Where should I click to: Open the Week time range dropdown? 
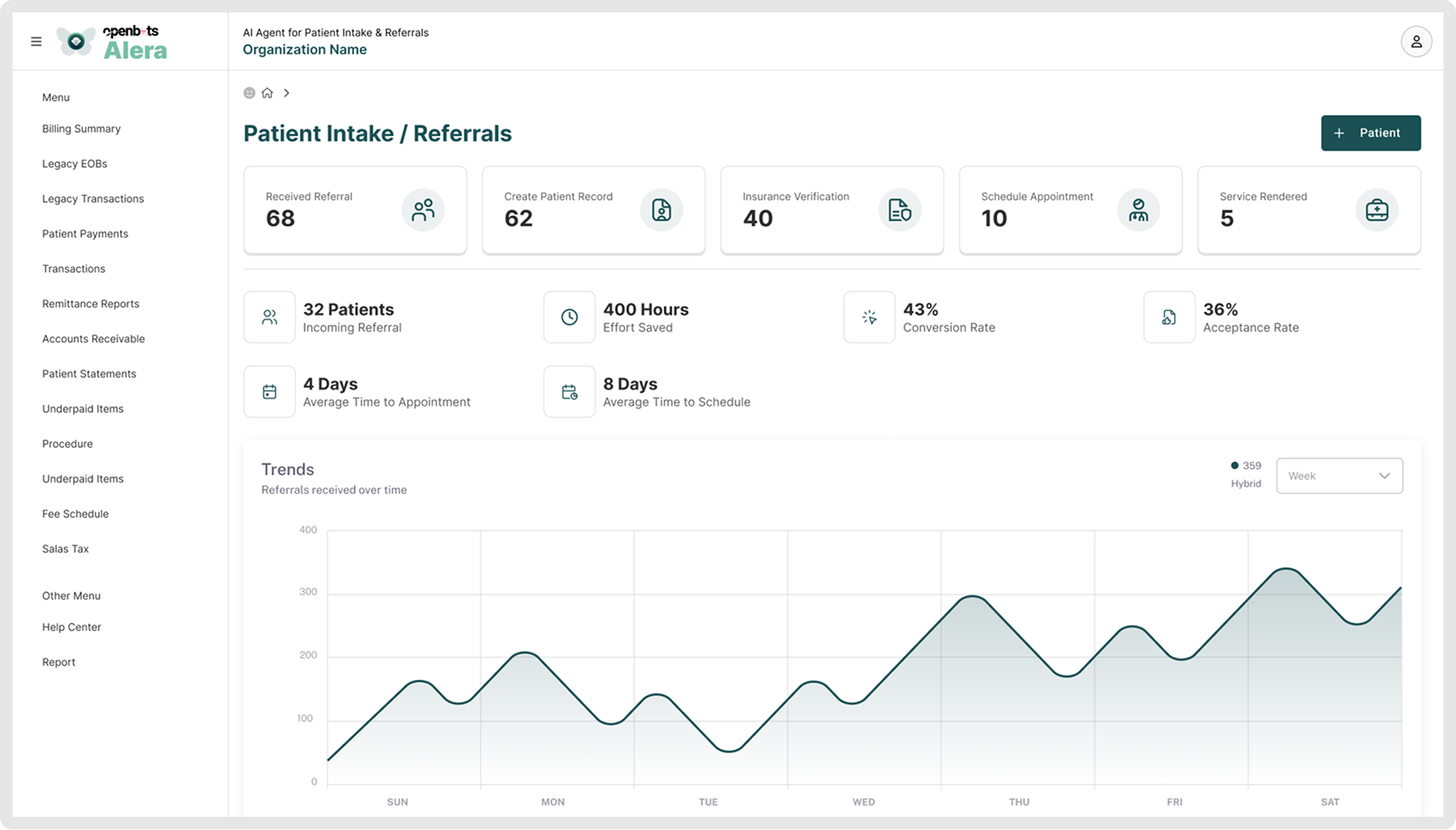[x=1339, y=476]
